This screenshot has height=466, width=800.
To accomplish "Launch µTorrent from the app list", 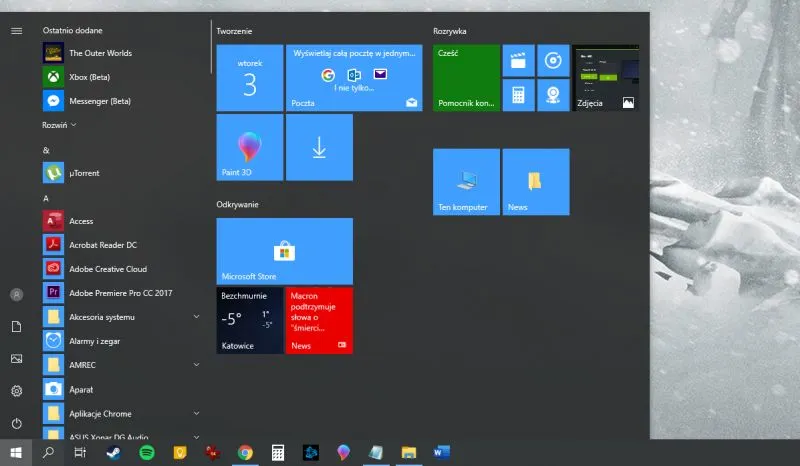I will [x=84, y=173].
